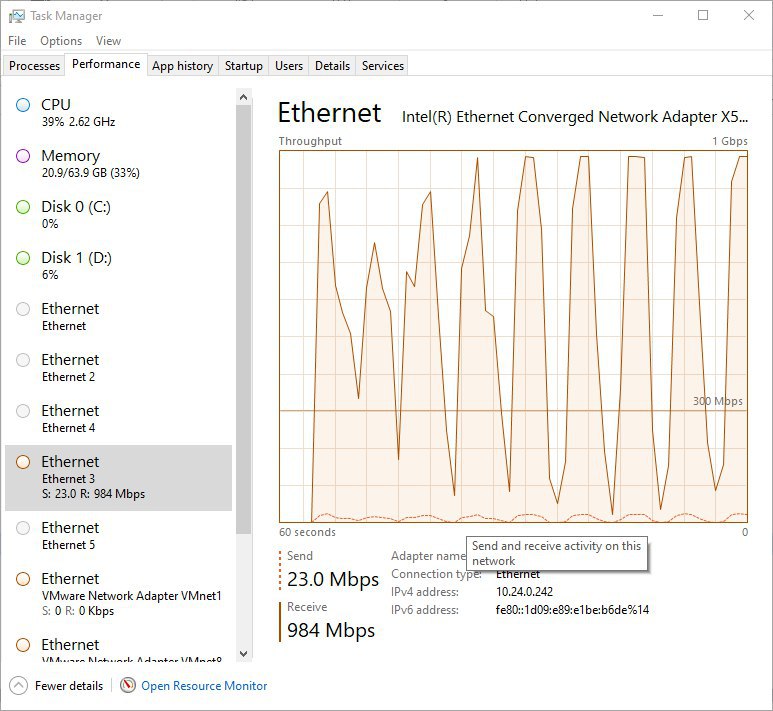This screenshot has width=773, height=711.
Task: Open the Options menu
Action: pos(61,41)
